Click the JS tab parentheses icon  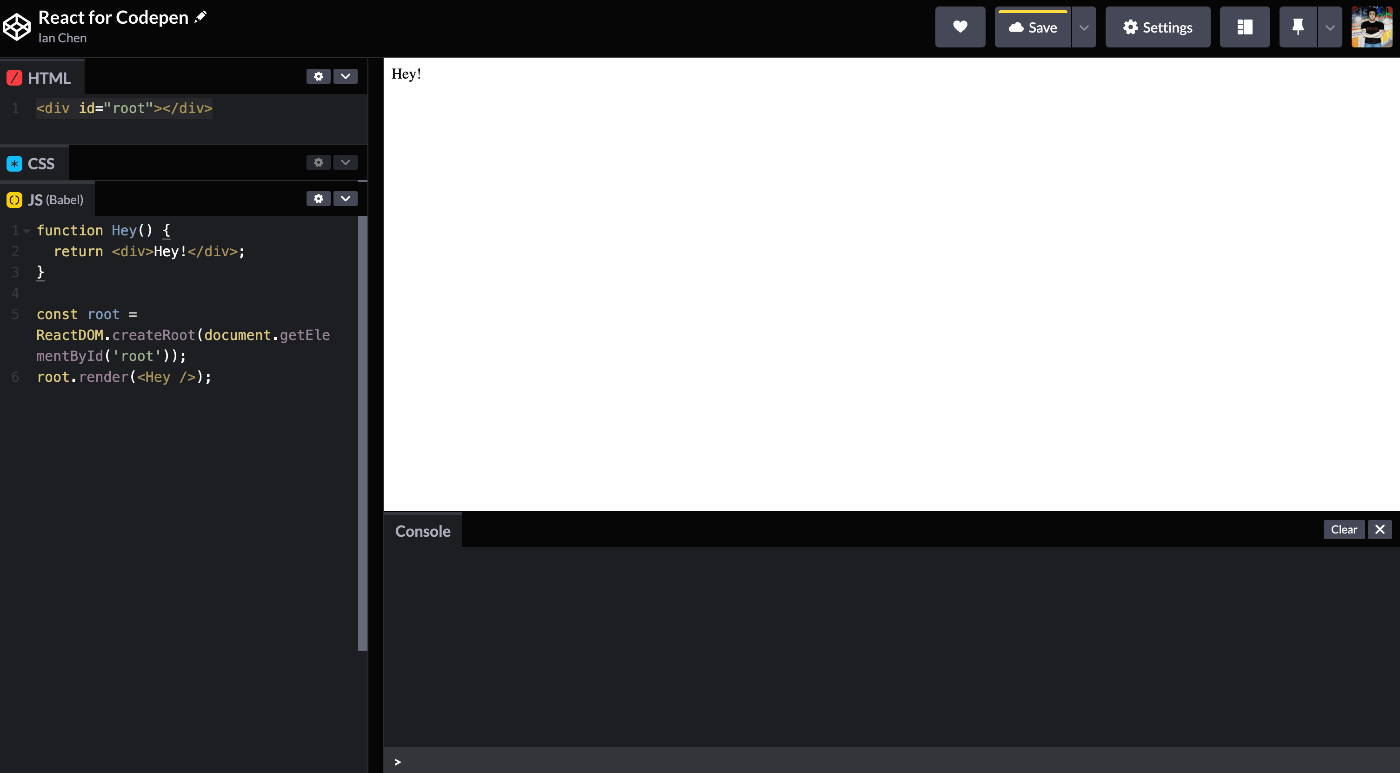coord(14,200)
